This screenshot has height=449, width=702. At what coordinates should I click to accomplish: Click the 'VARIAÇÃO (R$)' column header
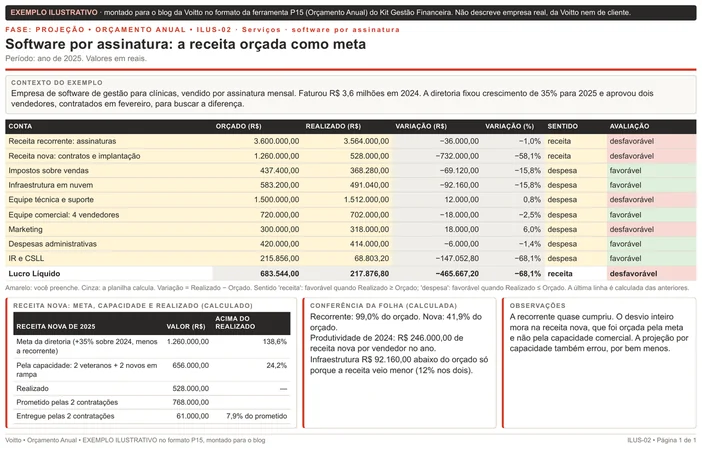421,126
